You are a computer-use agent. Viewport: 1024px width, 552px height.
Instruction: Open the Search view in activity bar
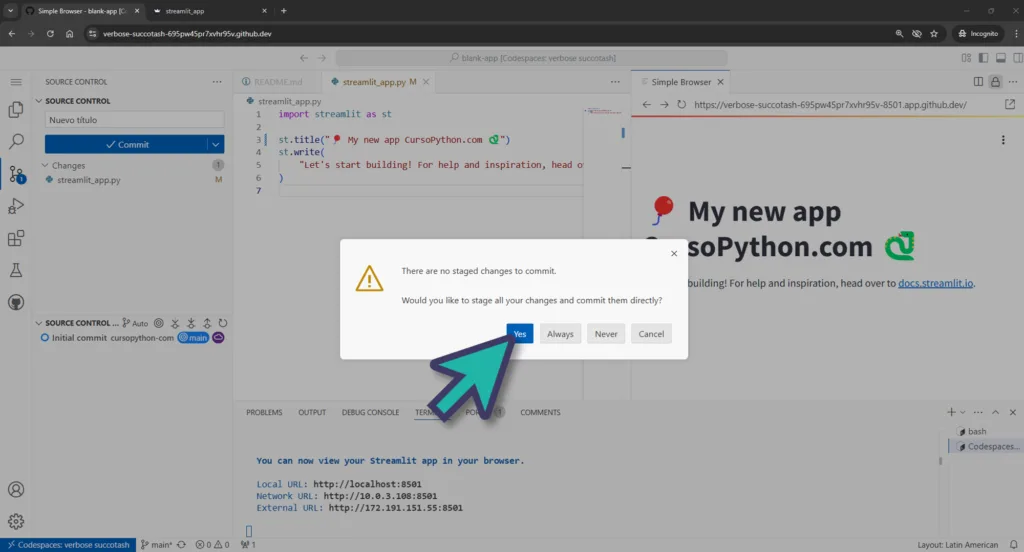(16, 141)
